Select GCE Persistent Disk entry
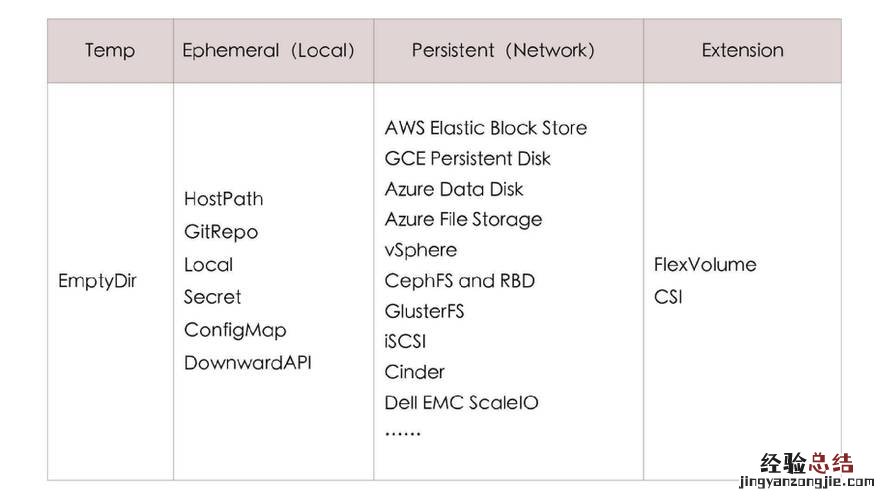Image resolution: width=889 pixels, height=500 pixels. 468,158
